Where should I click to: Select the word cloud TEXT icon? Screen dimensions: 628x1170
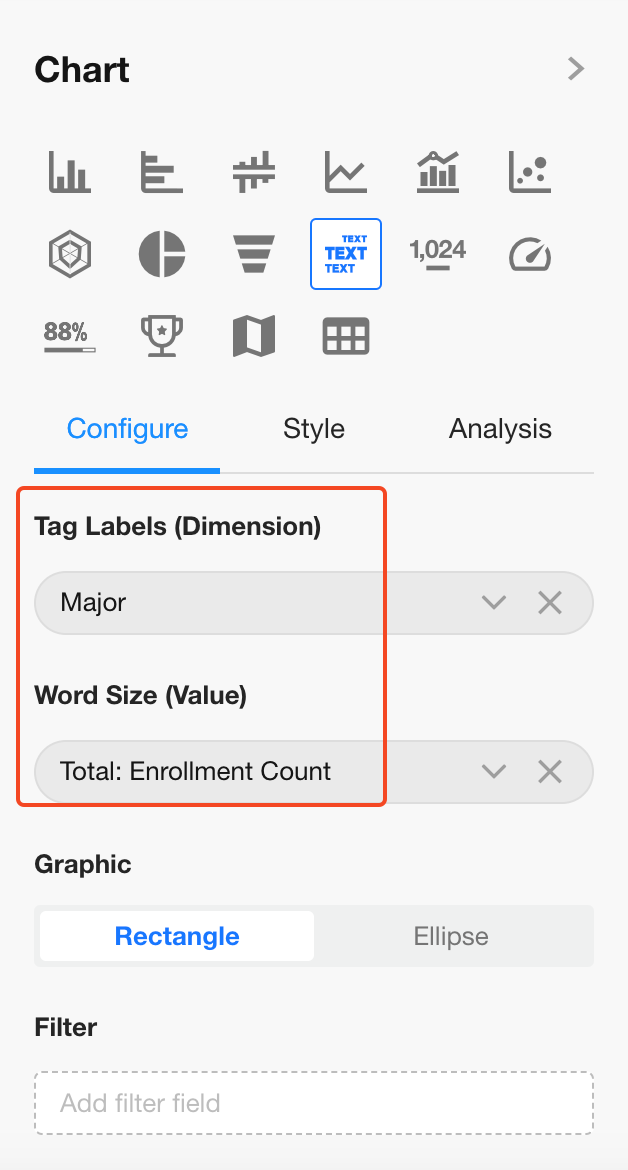pyautogui.click(x=345, y=254)
